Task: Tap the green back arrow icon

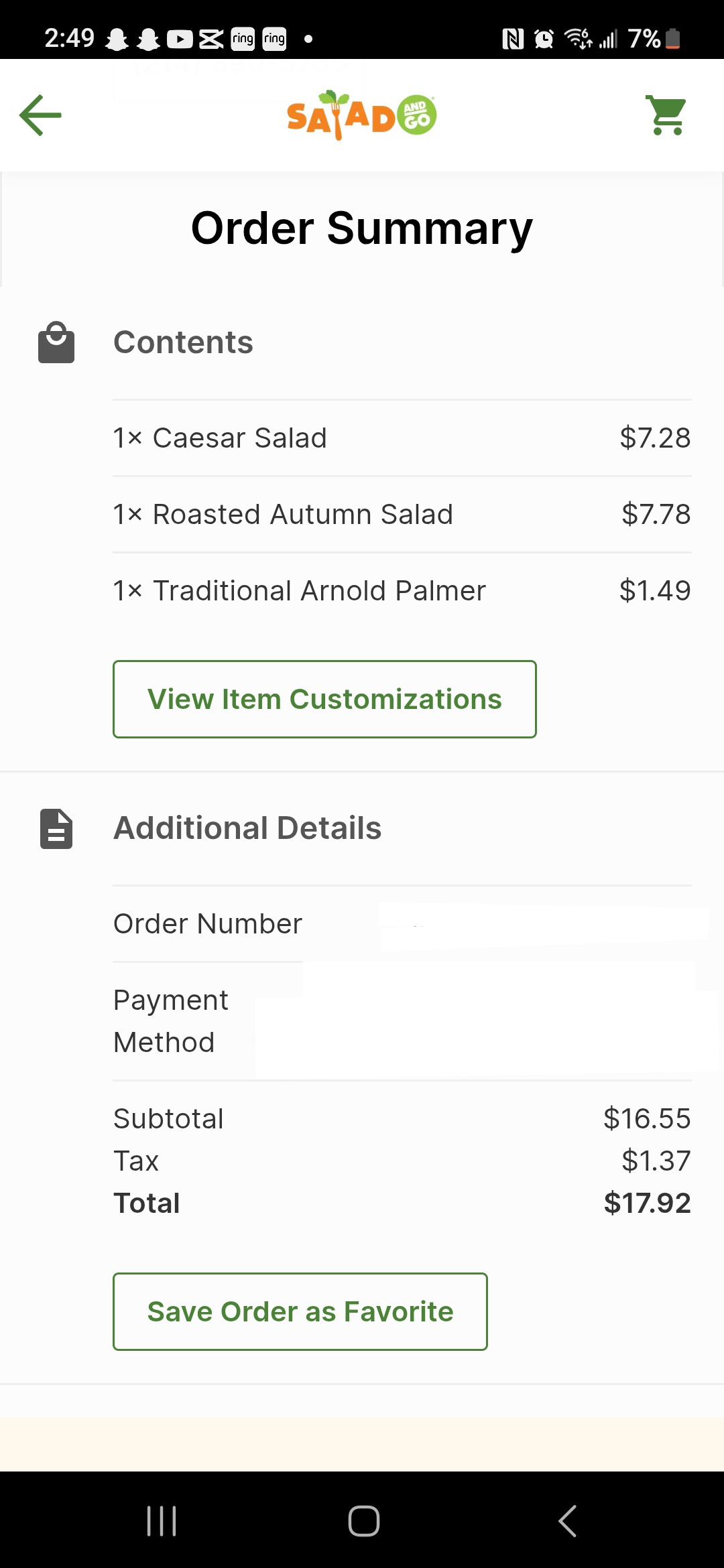Action: coord(40,115)
